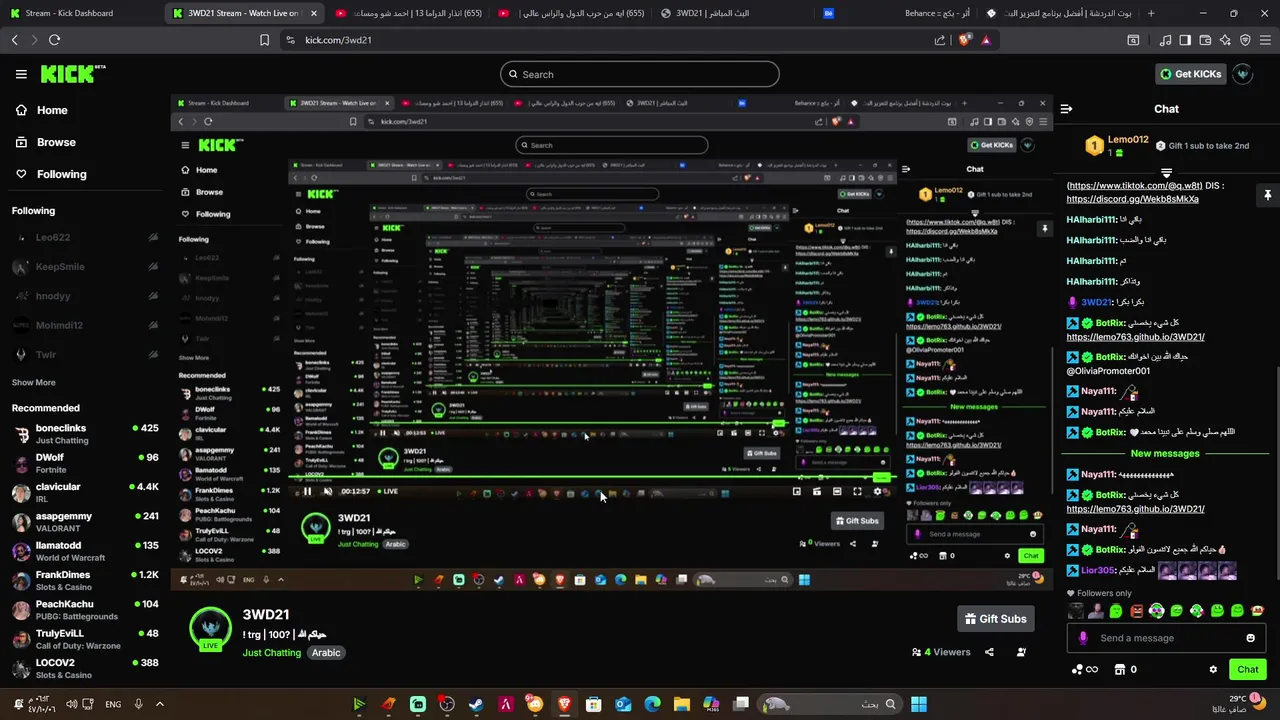Open the emoji picker in message box
The image size is (1280, 720).
[x=1250, y=638]
